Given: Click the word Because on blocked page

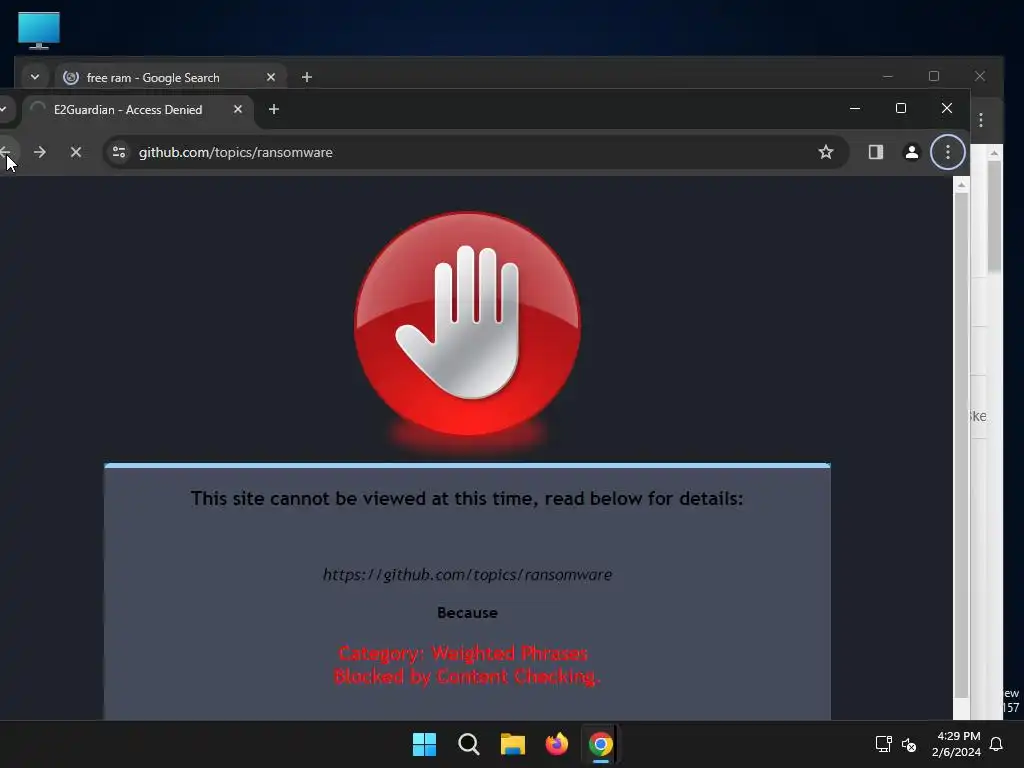Looking at the screenshot, I should tap(468, 613).
